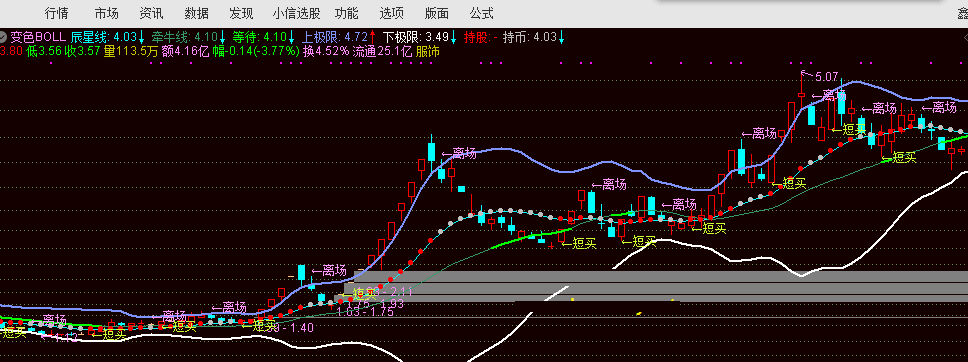Viewport: 968px width, 362px height.
Task: Click the 换4.52% turnover rate
Action: tap(327, 51)
